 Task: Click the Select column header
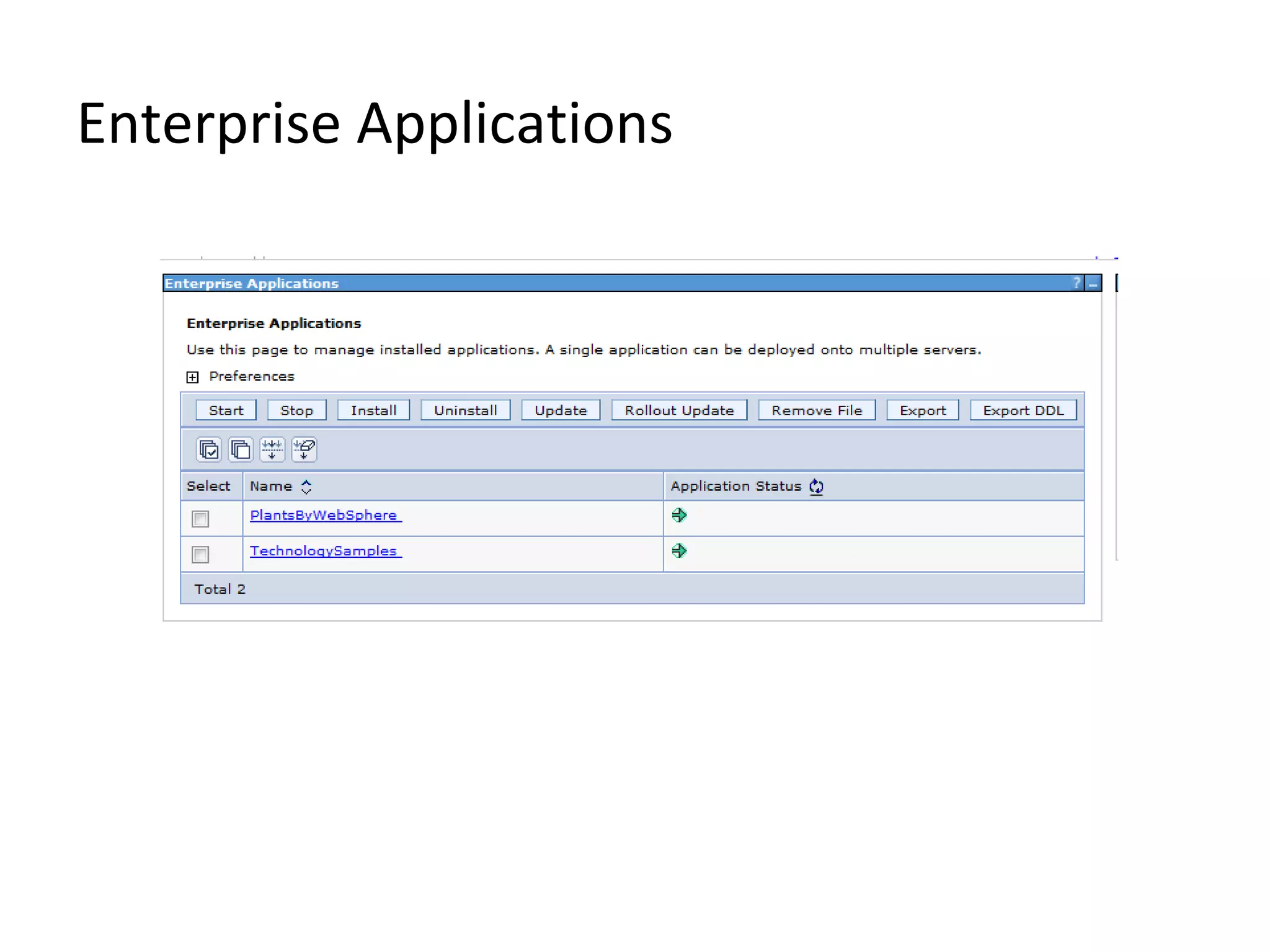(208, 487)
